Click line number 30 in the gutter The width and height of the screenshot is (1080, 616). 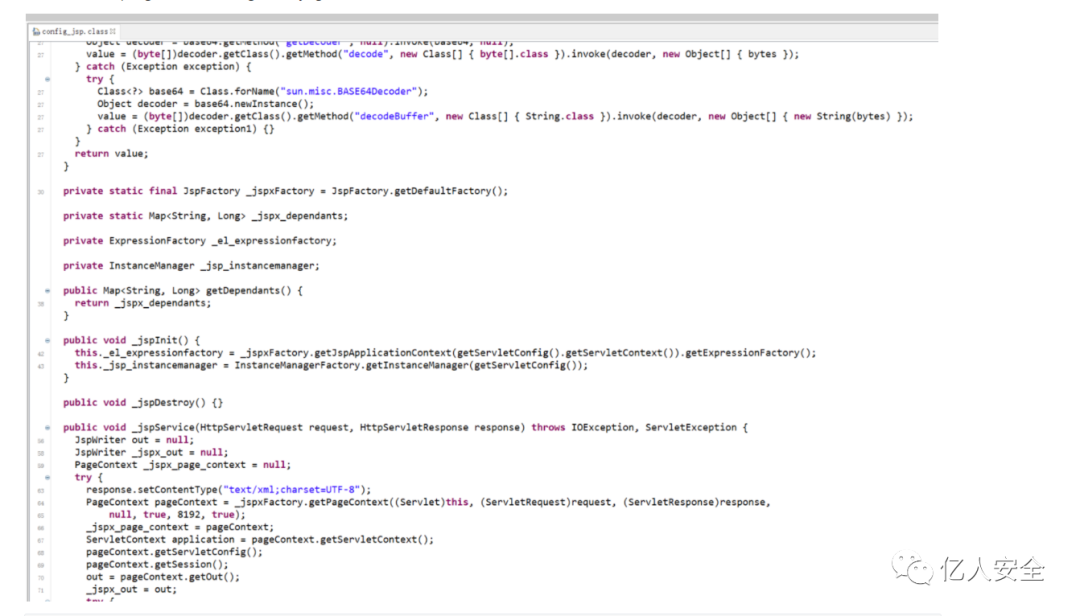click(41, 192)
